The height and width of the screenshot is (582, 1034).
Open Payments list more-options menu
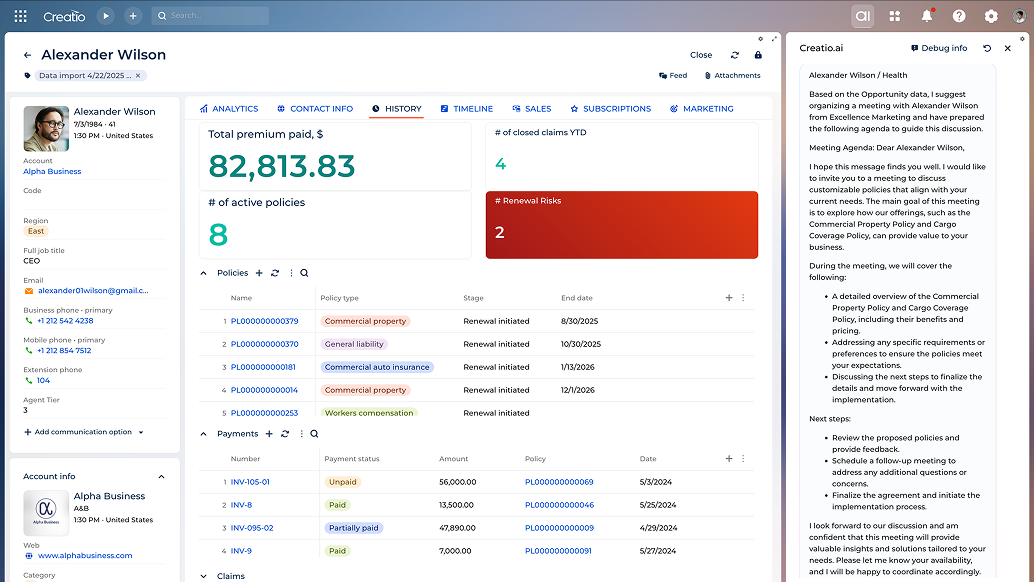point(301,434)
